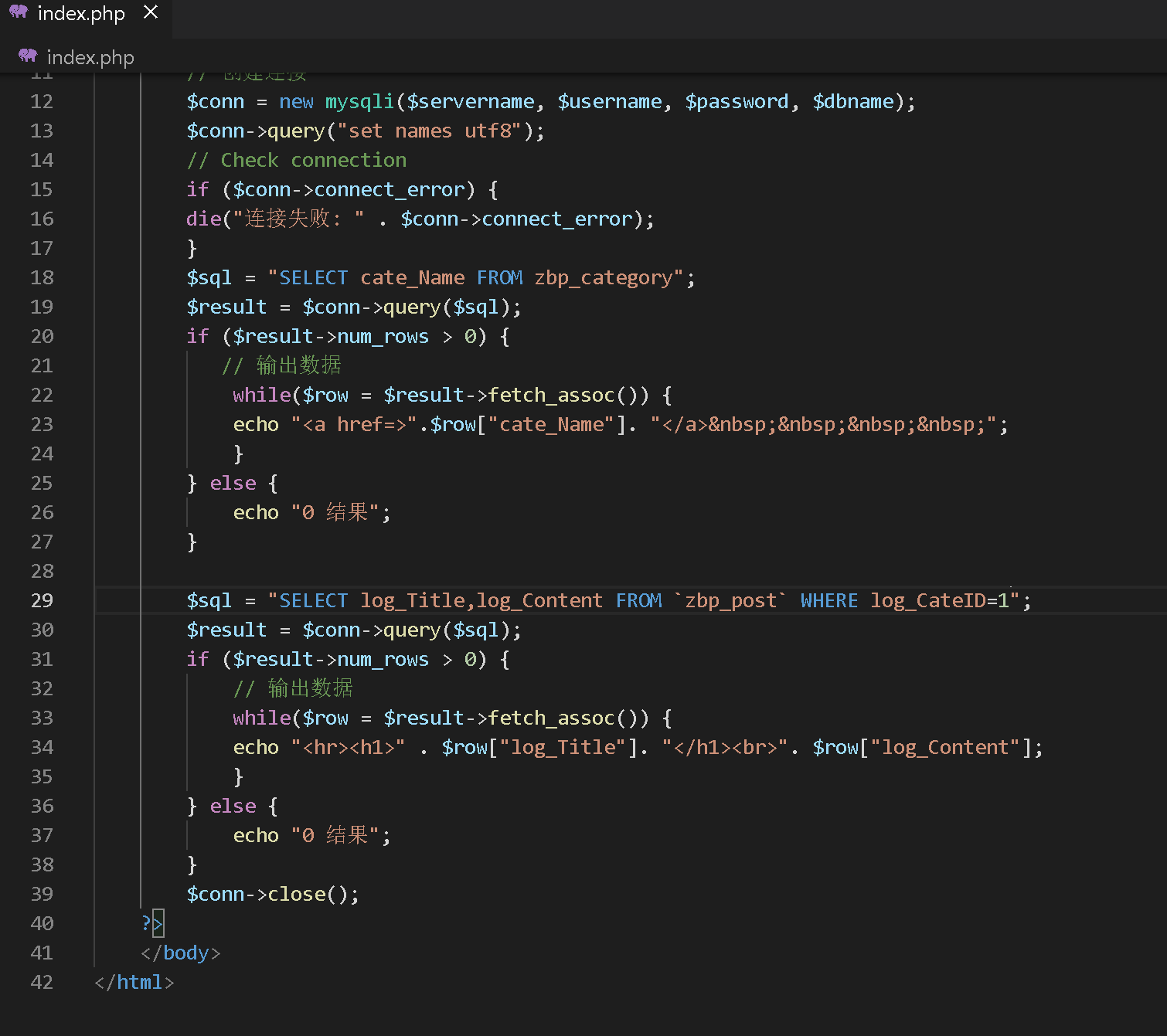
Task: Click the echo "<hr><h1>" statement
Action: (x=638, y=747)
